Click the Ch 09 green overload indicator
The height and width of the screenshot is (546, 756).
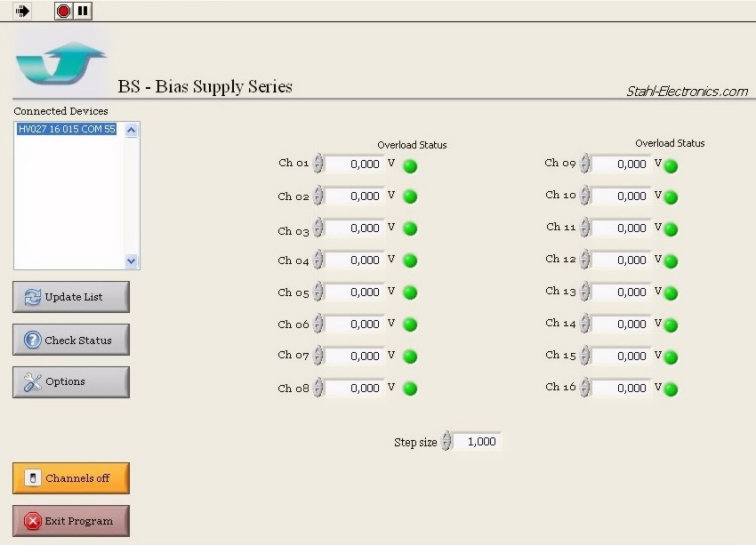pyautogui.click(x=671, y=165)
